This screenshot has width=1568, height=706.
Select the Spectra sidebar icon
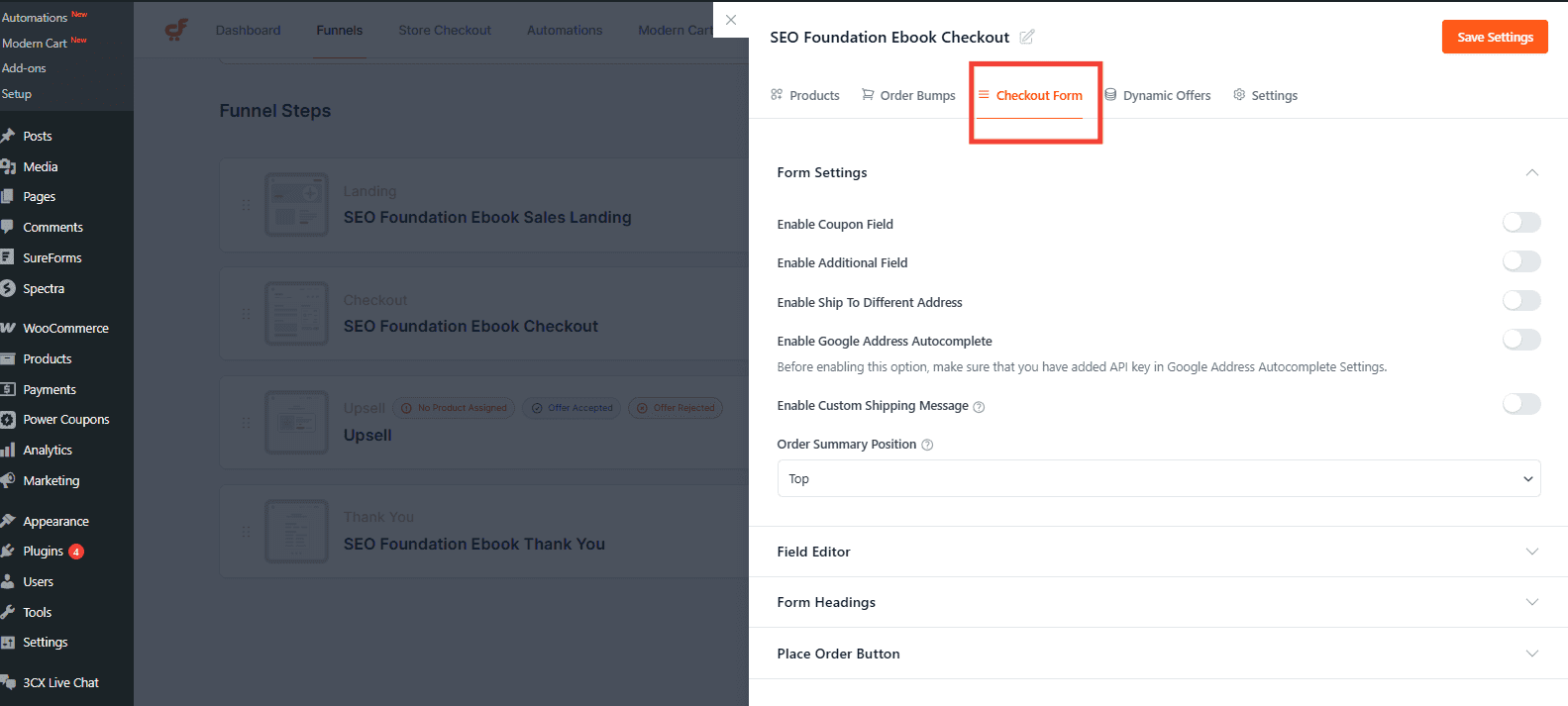pos(12,287)
